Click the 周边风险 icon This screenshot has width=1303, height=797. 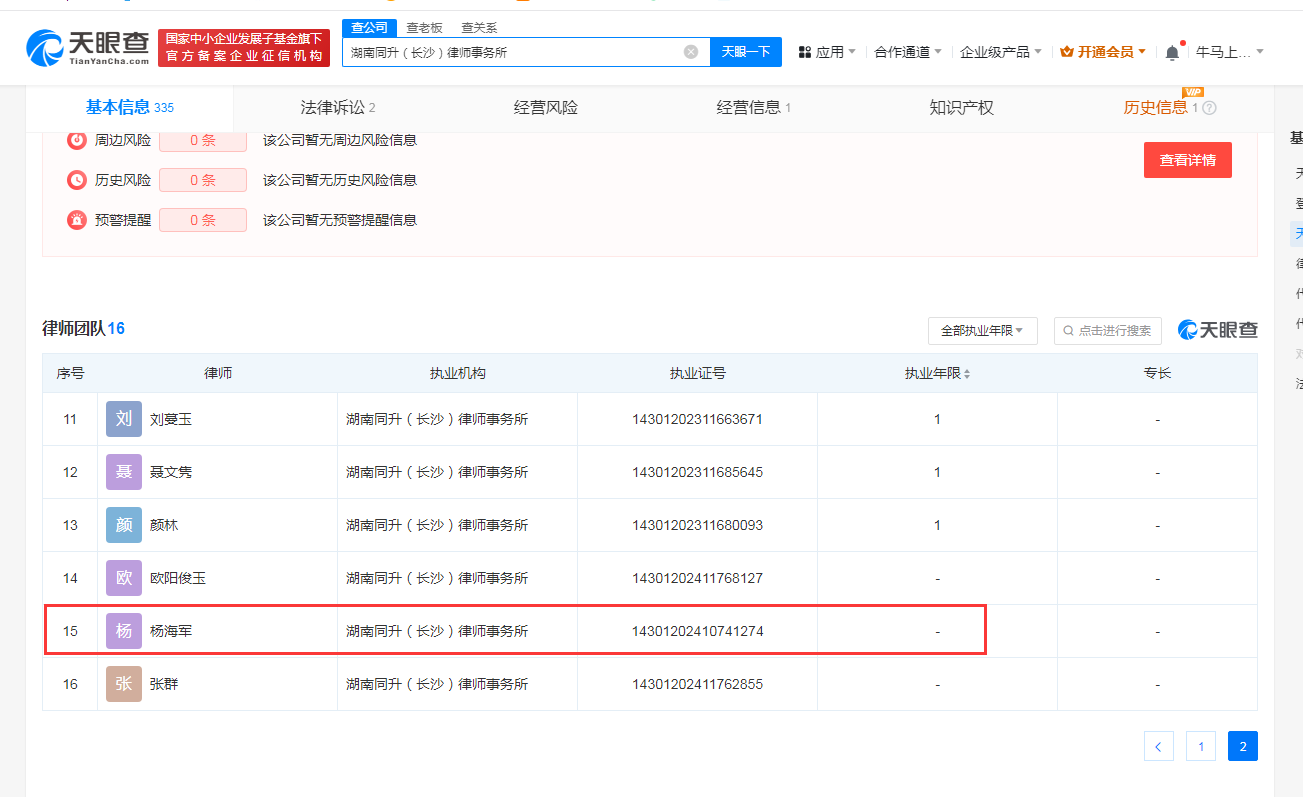coord(77,140)
